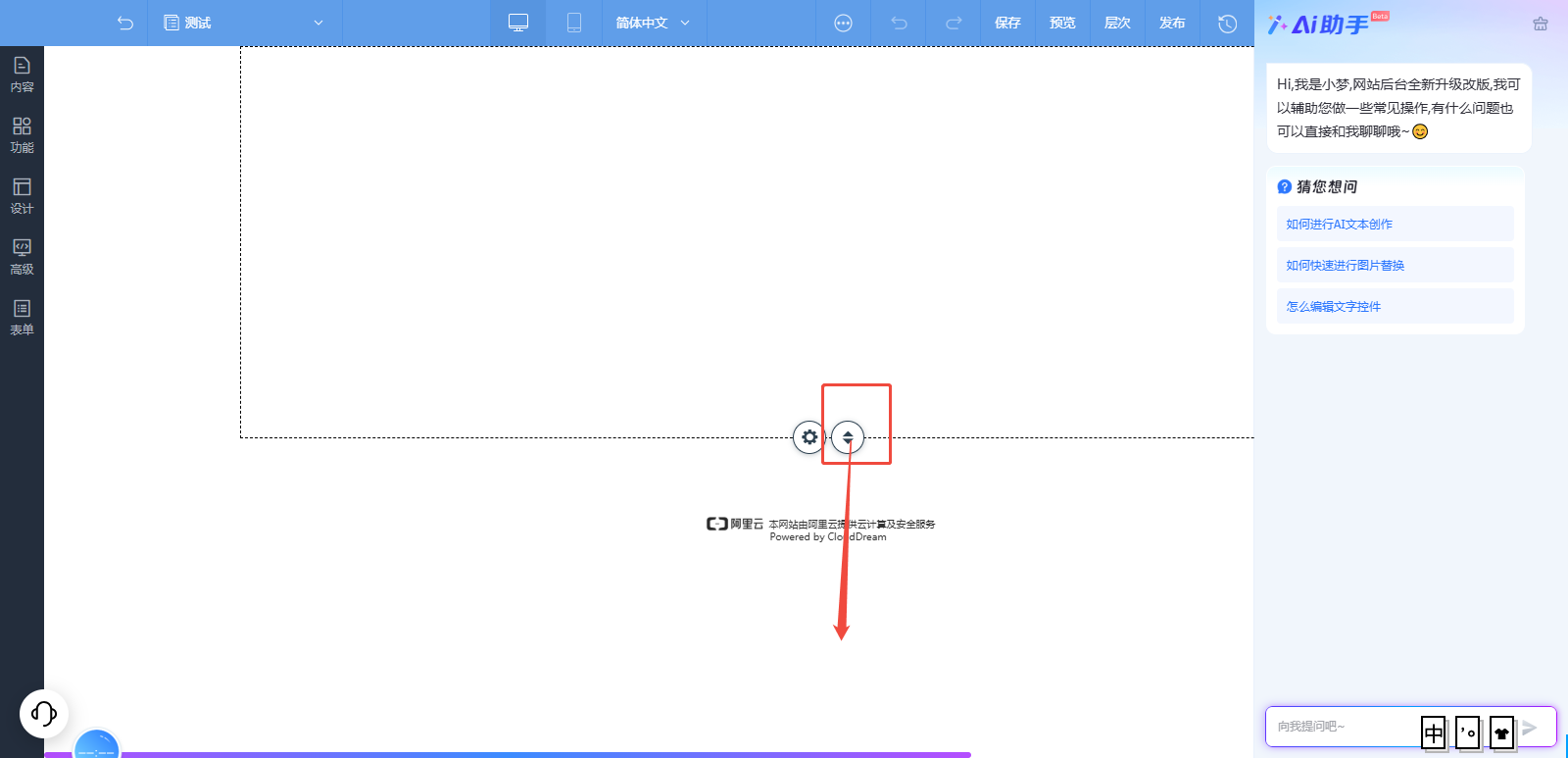Click 如何进行AI文本创作 suggestion

(1395, 224)
